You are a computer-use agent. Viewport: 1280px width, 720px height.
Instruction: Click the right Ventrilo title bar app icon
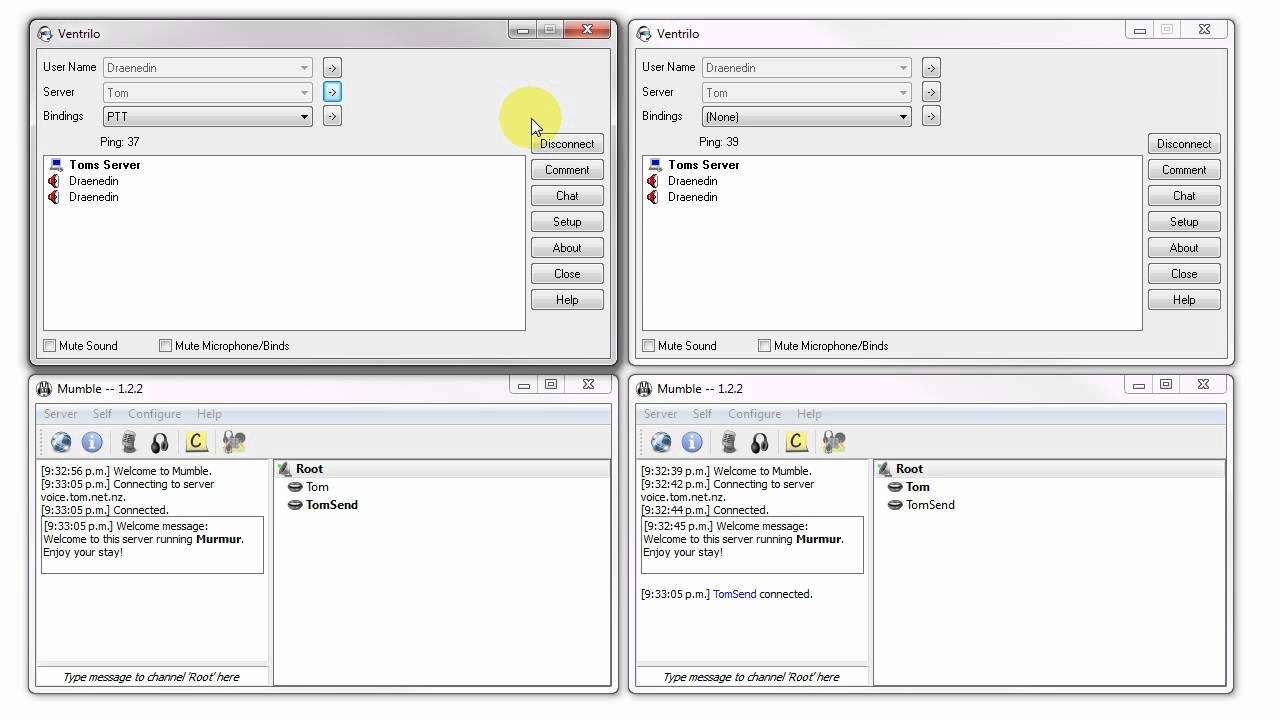[644, 34]
